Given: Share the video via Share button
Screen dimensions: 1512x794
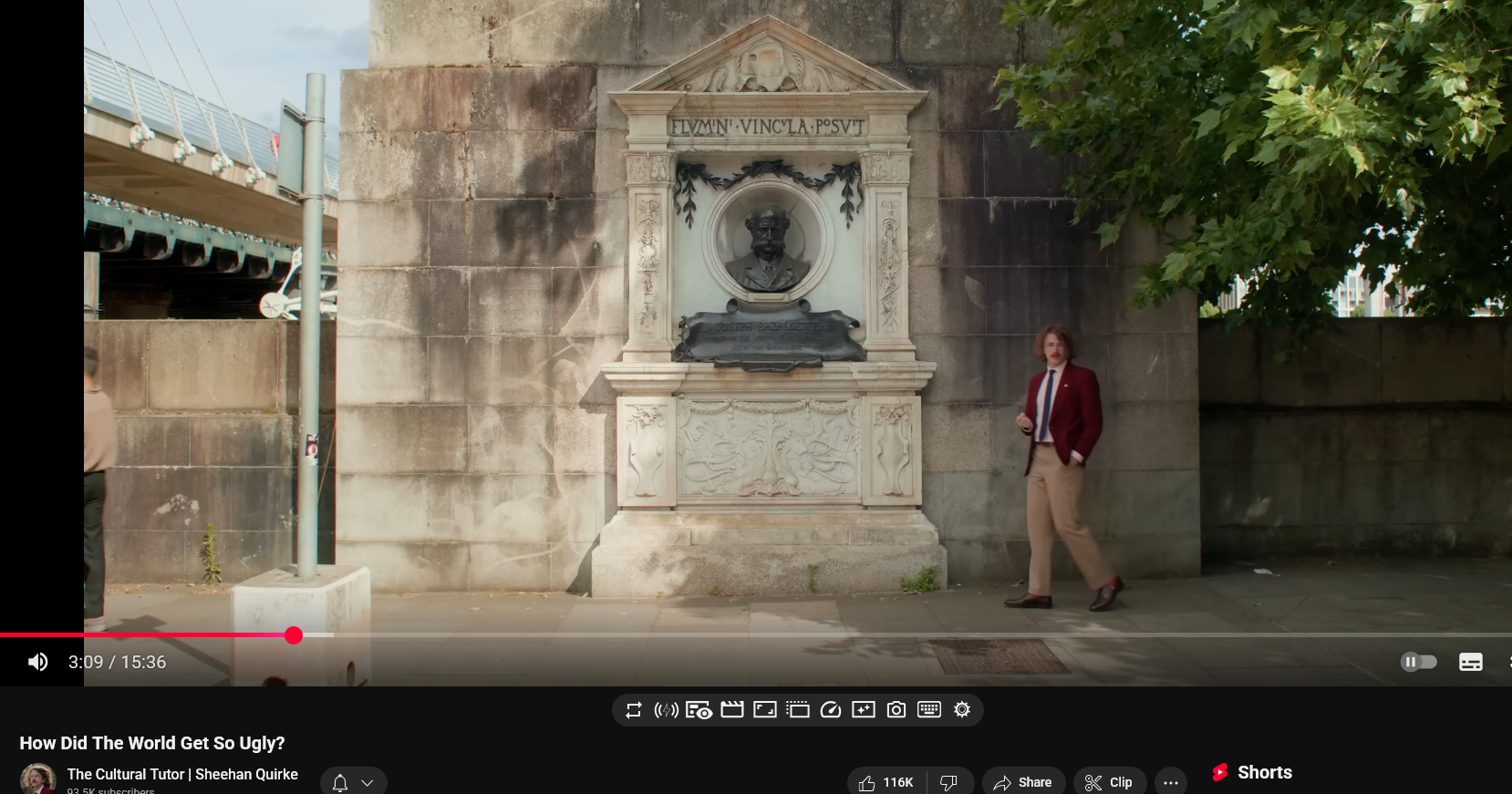Looking at the screenshot, I should click(x=1023, y=782).
